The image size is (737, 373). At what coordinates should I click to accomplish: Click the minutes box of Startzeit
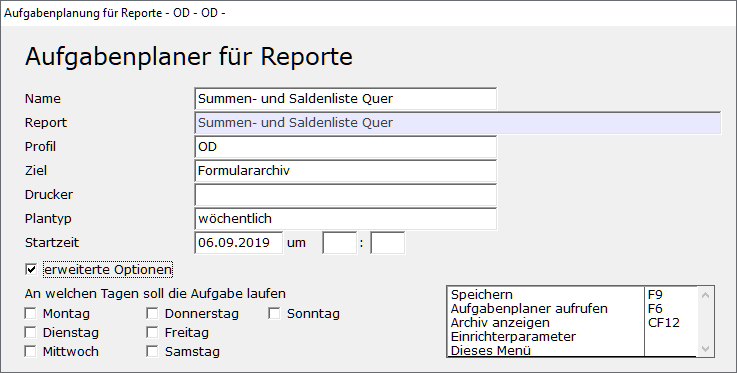pyautogui.click(x=387, y=243)
